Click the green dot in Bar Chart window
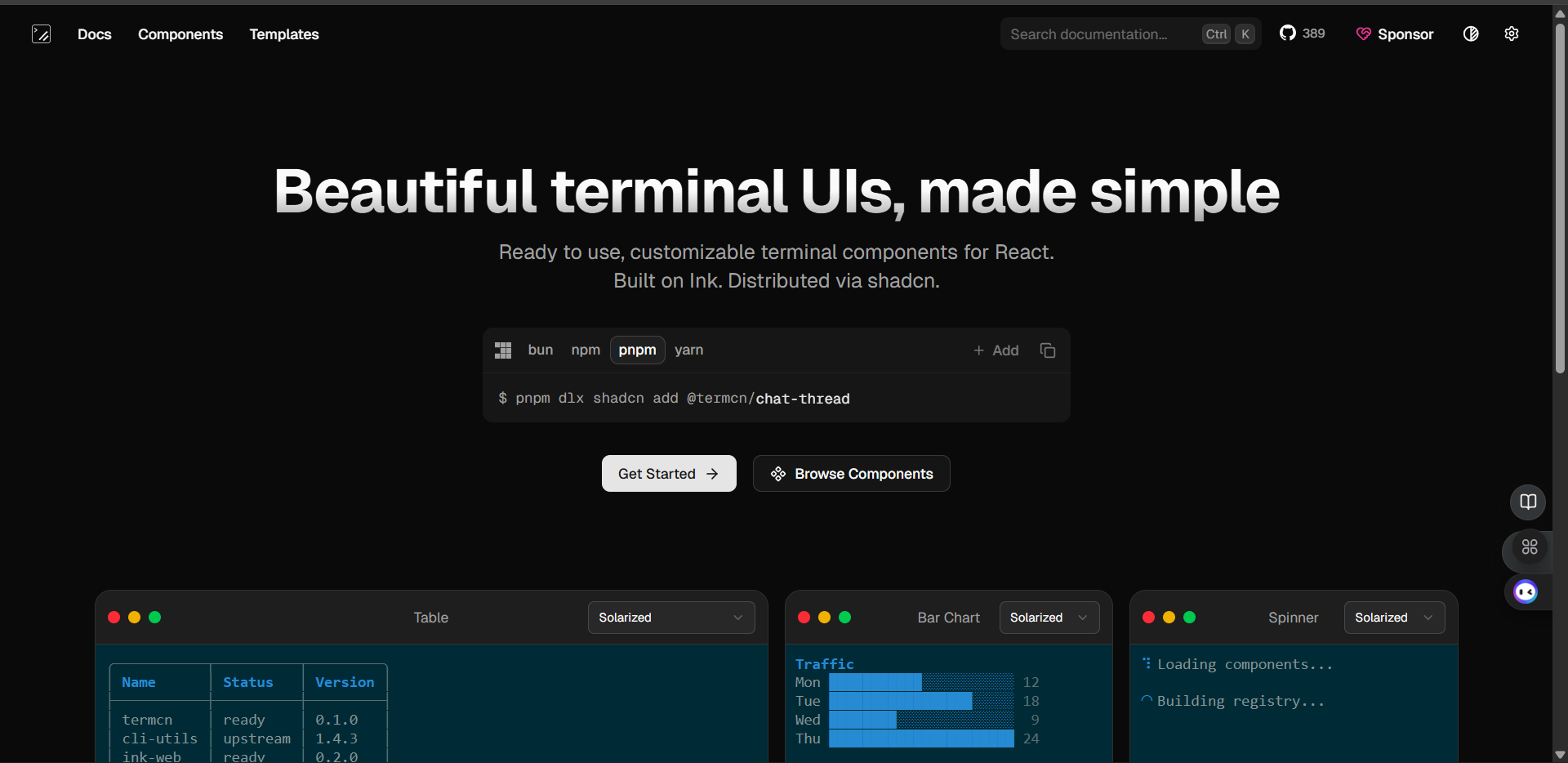The image size is (1568, 763). [844, 618]
